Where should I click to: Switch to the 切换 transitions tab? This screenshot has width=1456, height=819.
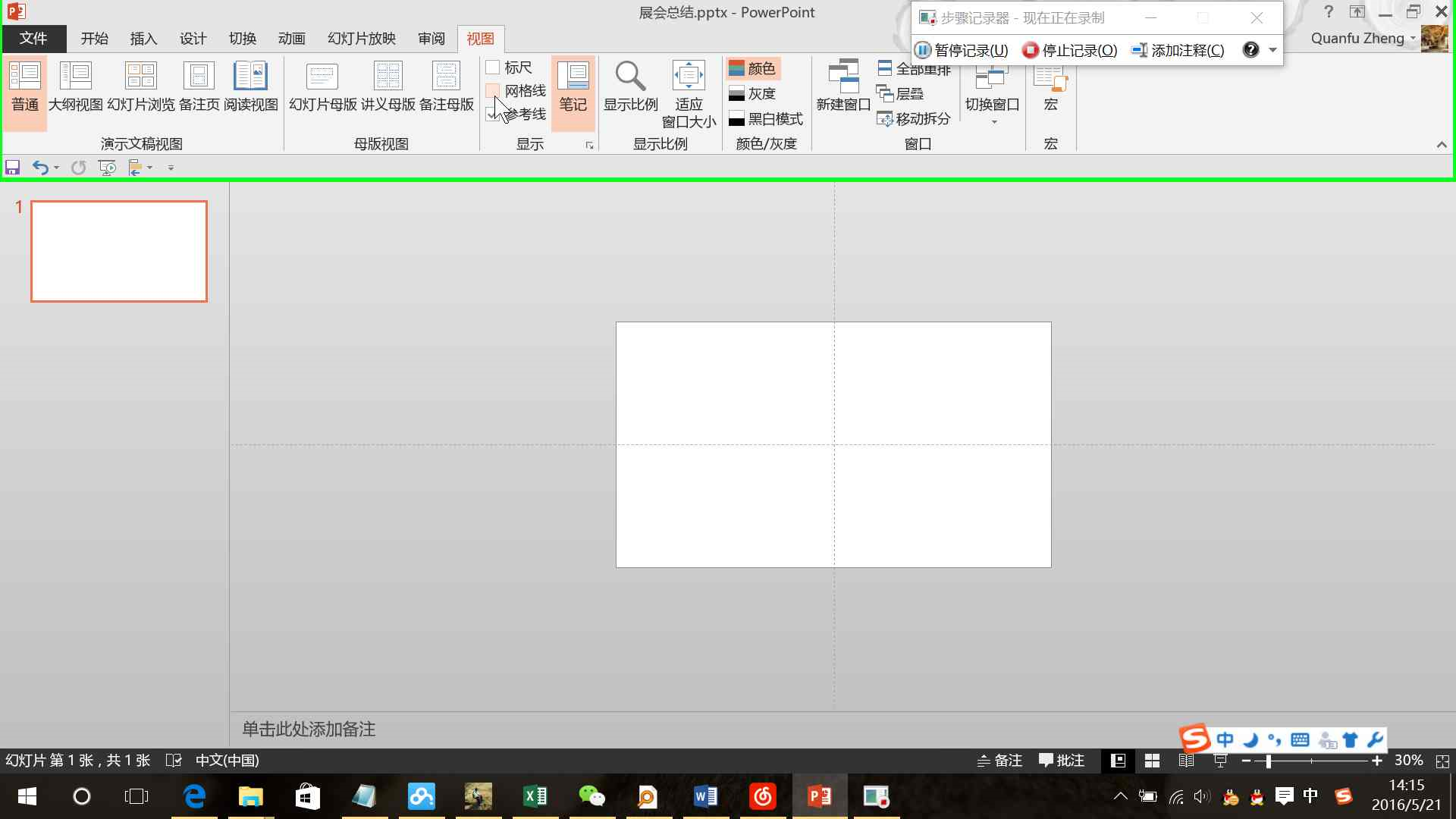(243, 39)
